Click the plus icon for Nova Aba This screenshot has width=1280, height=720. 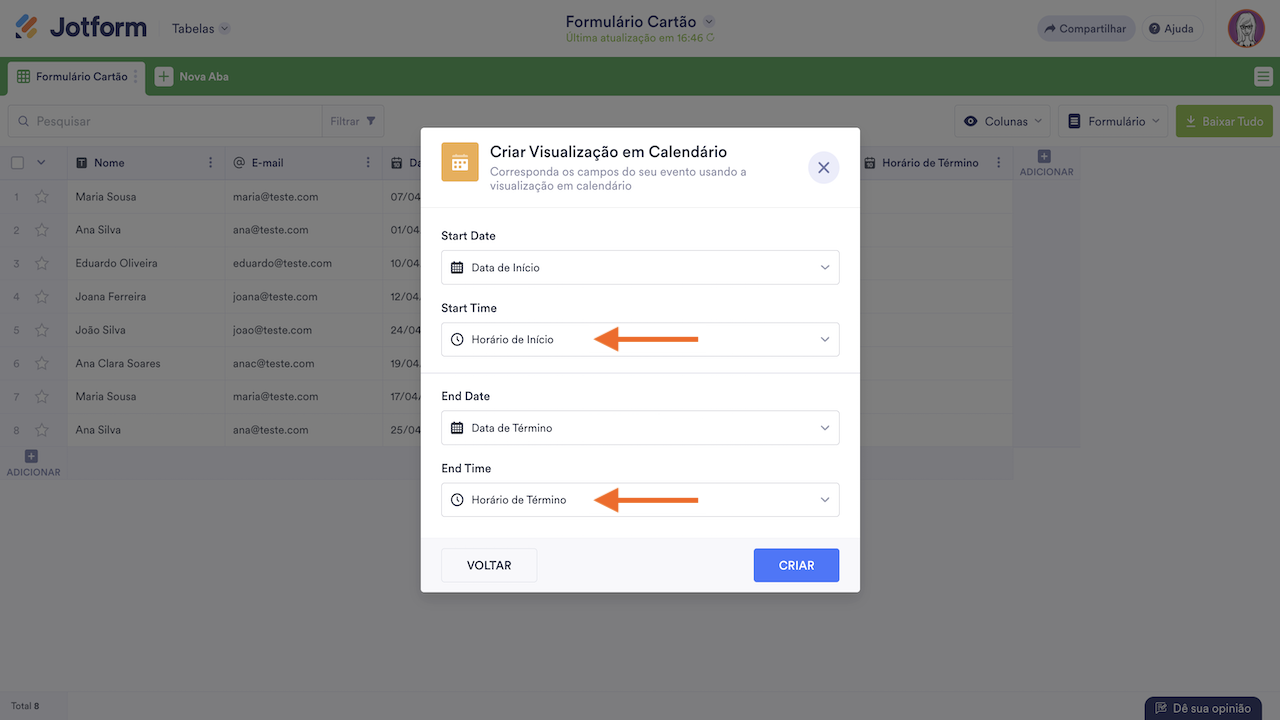[164, 77]
